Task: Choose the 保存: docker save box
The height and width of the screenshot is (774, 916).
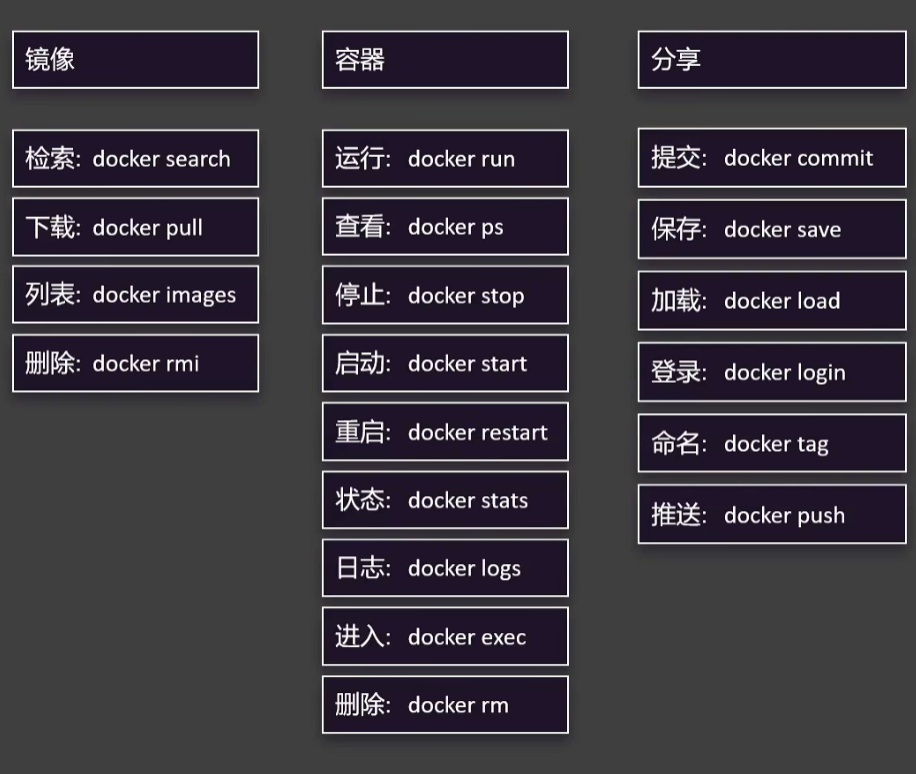Action: pyautogui.click(x=772, y=229)
